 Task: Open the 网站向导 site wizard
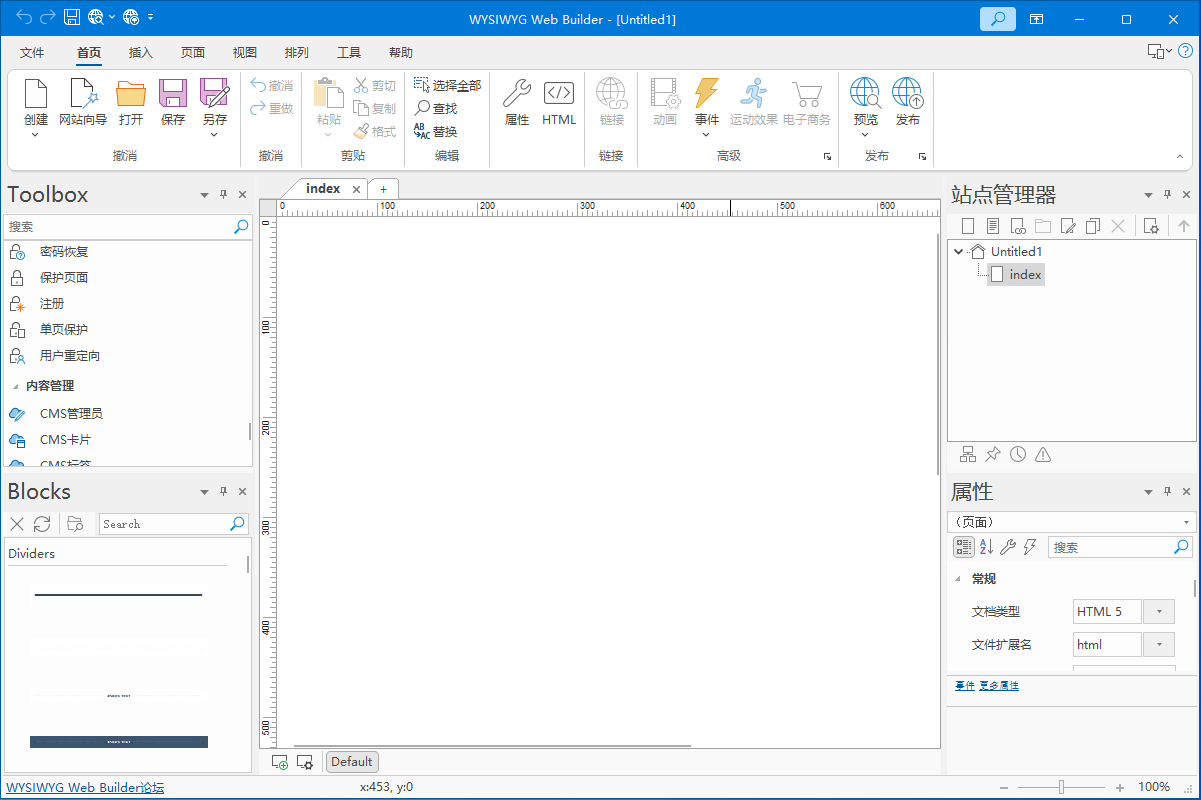pos(83,93)
